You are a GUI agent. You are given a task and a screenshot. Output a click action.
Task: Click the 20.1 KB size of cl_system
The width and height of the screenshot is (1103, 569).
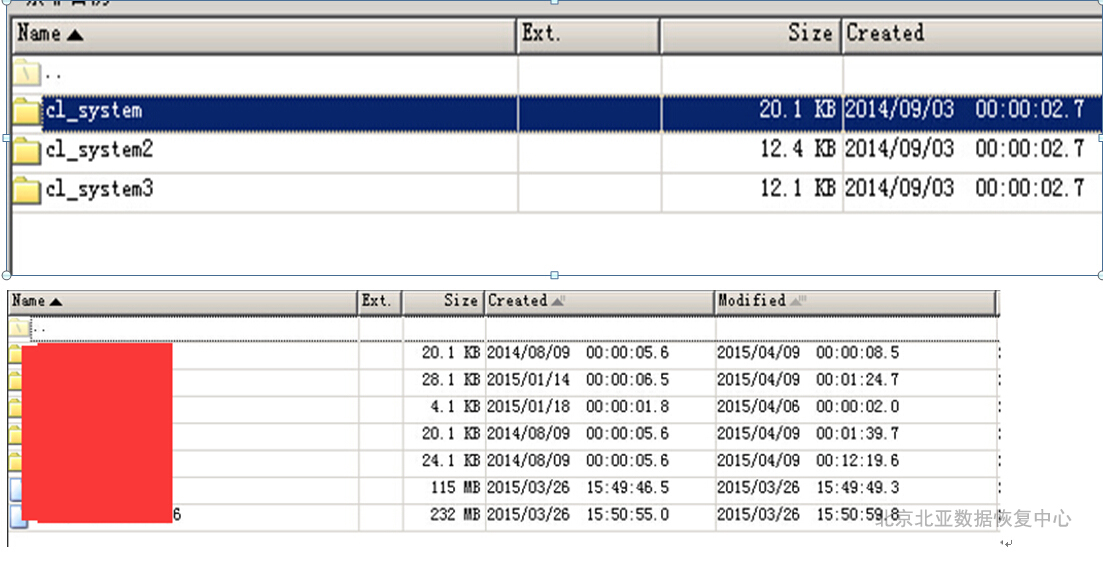[798, 110]
